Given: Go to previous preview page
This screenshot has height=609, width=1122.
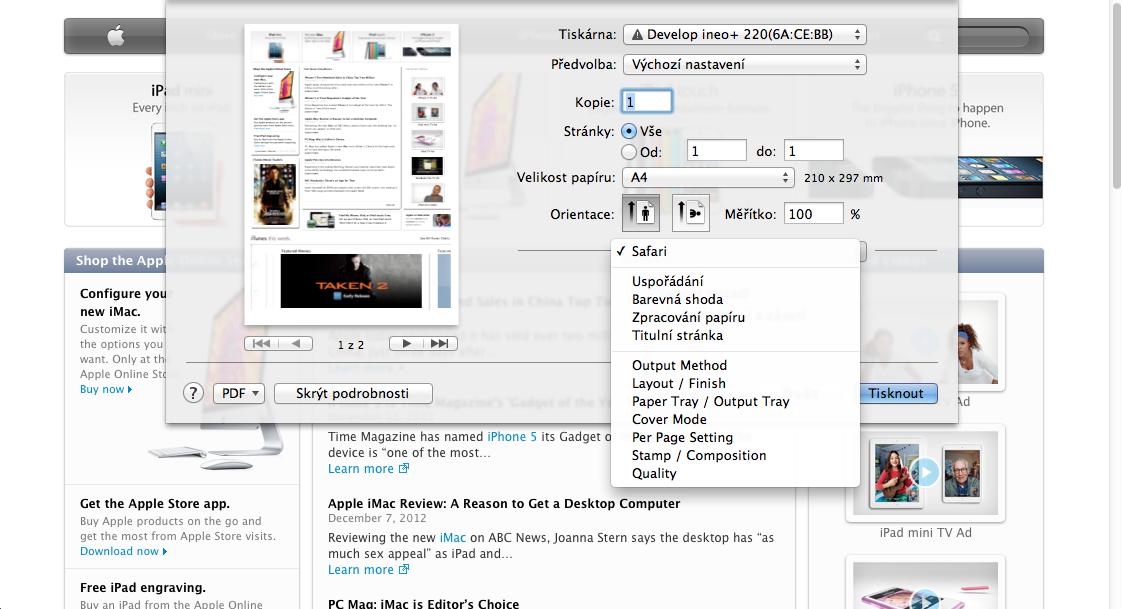Looking at the screenshot, I should (x=296, y=344).
